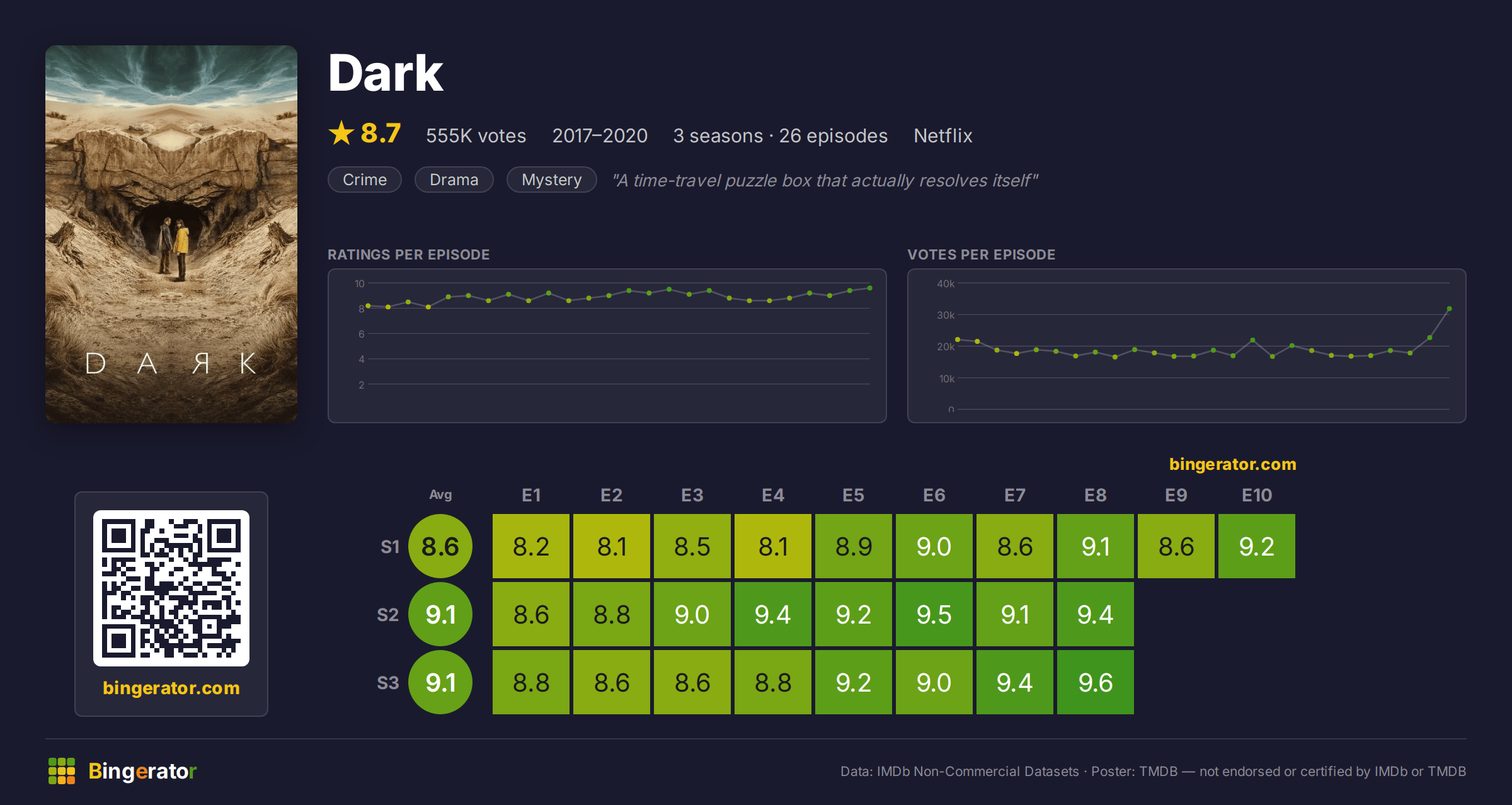Click the QR code image
This screenshot has width=1512, height=805.
(x=171, y=588)
